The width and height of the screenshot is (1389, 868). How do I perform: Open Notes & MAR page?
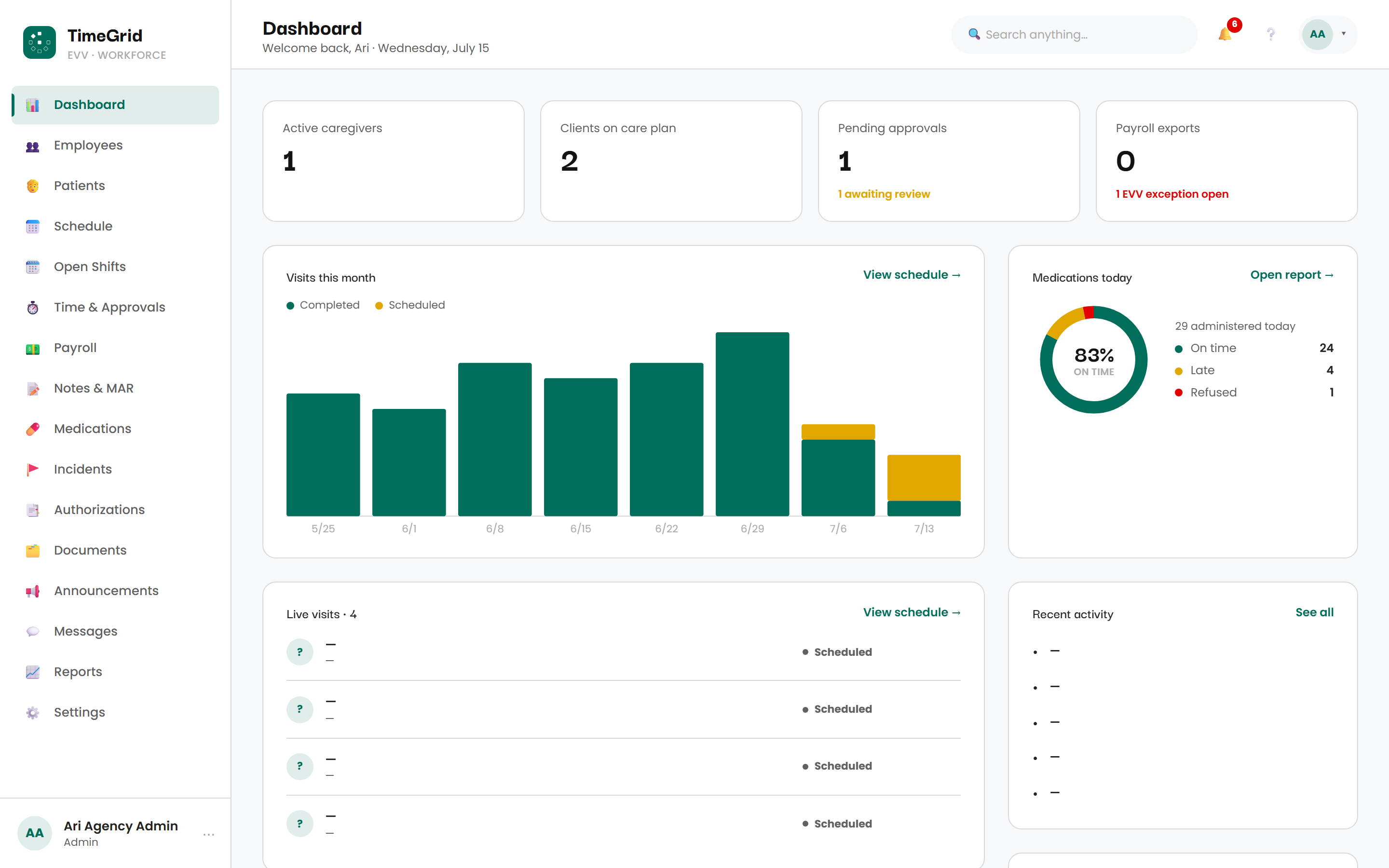click(x=115, y=389)
